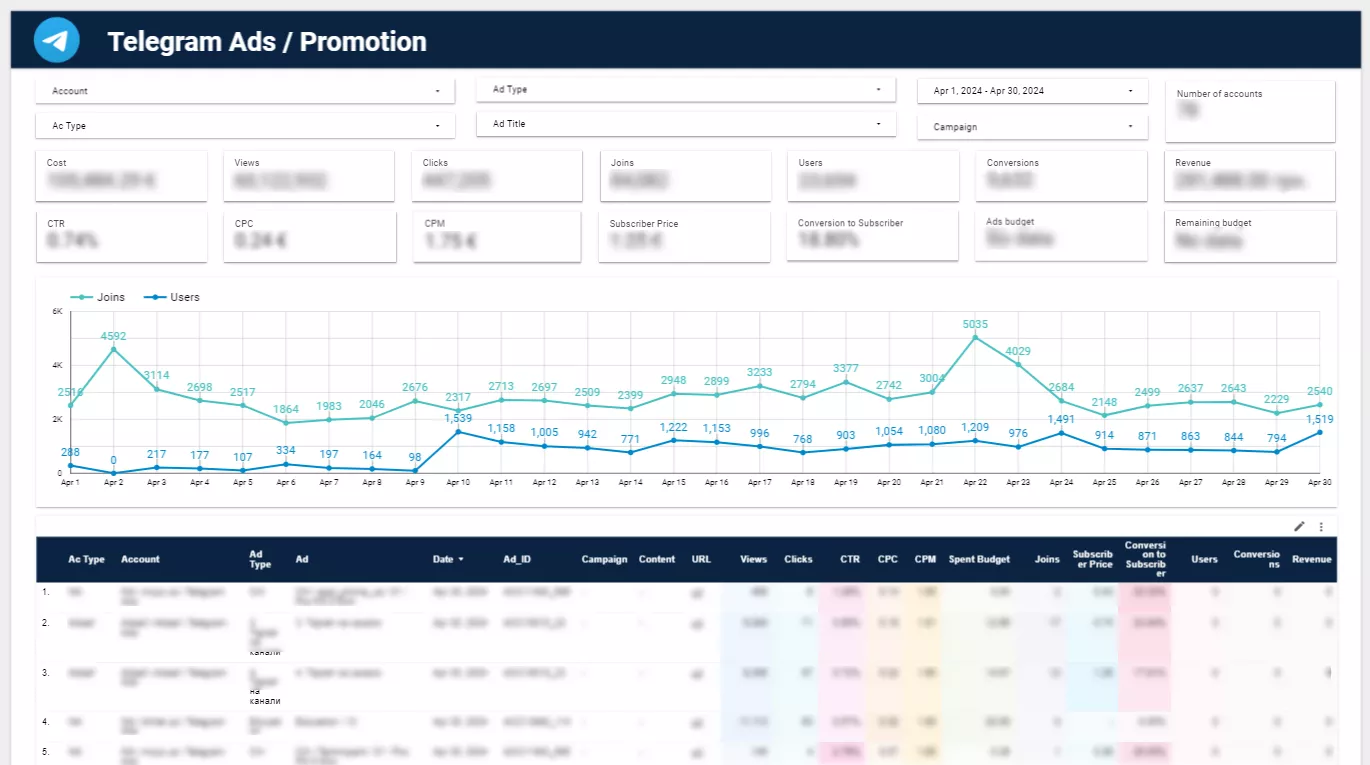The height and width of the screenshot is (765, 1370).
Task: Open the three-dot menu above the table
Action: pyautogui.click(x=1321, y=526)
